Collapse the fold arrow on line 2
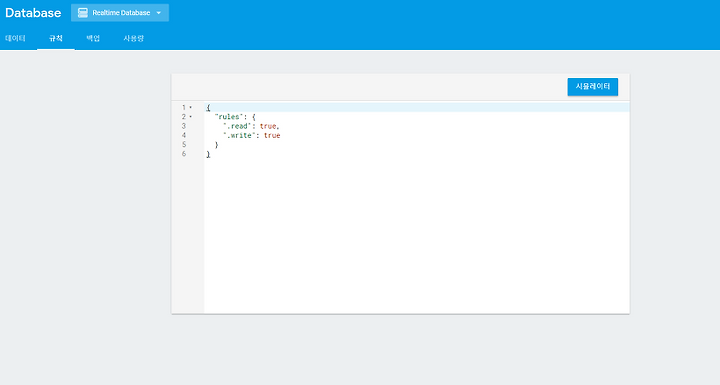The width and height of the screenshot is (720, 385). [191, 117]
